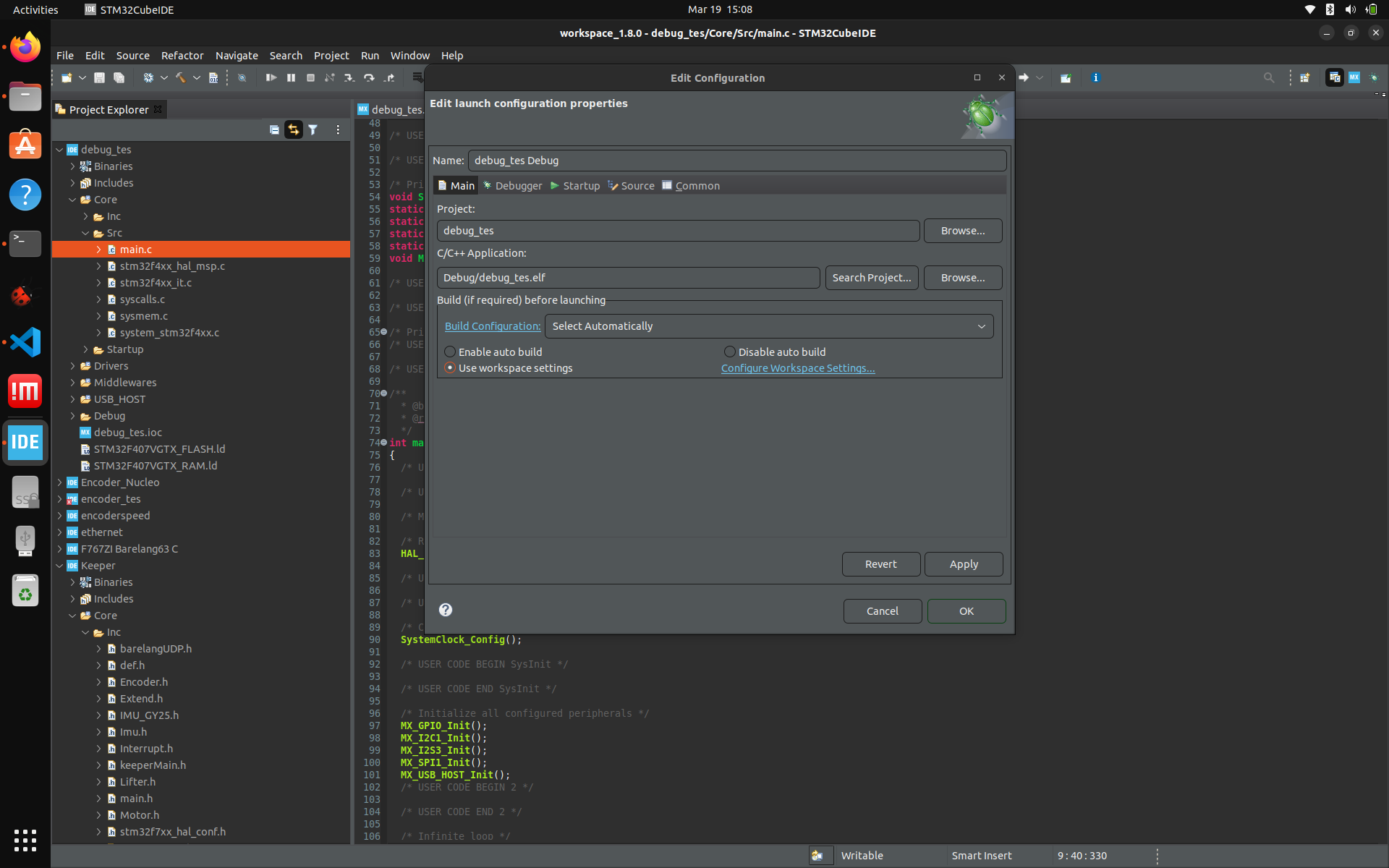
Task: Switch to the Debug perspective bug icon
Action: click(1374, 77)
